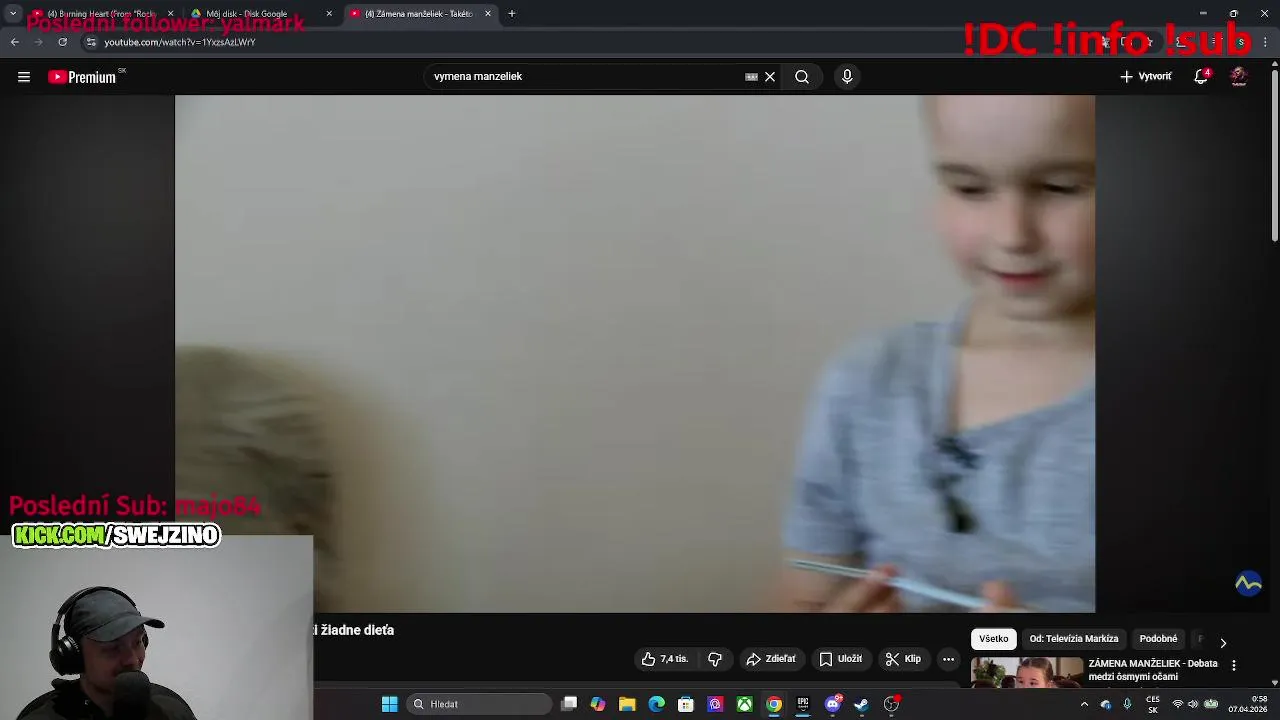Clear the search query with X

(770, 77)
